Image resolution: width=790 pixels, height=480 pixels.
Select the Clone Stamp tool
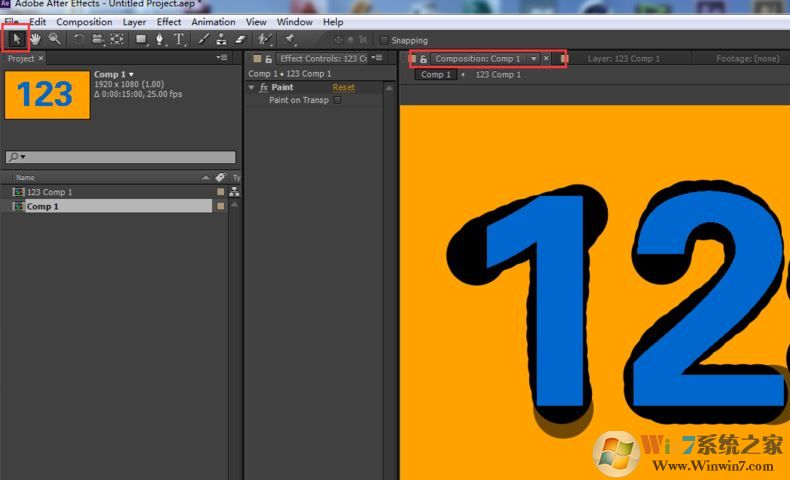[221, 39]
